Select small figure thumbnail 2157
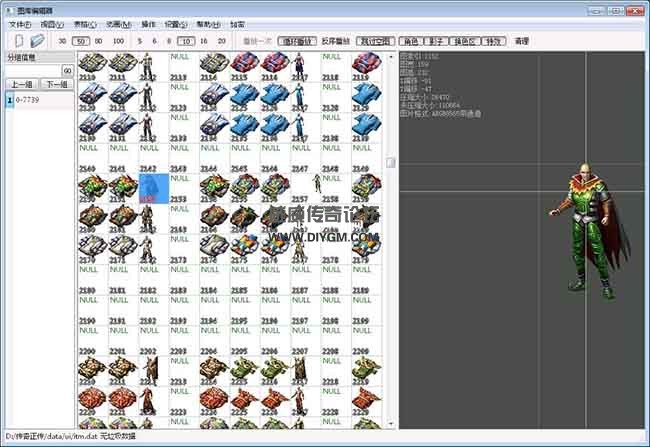The height and width of the screenshot is (447, 650). tap(306, 188)
